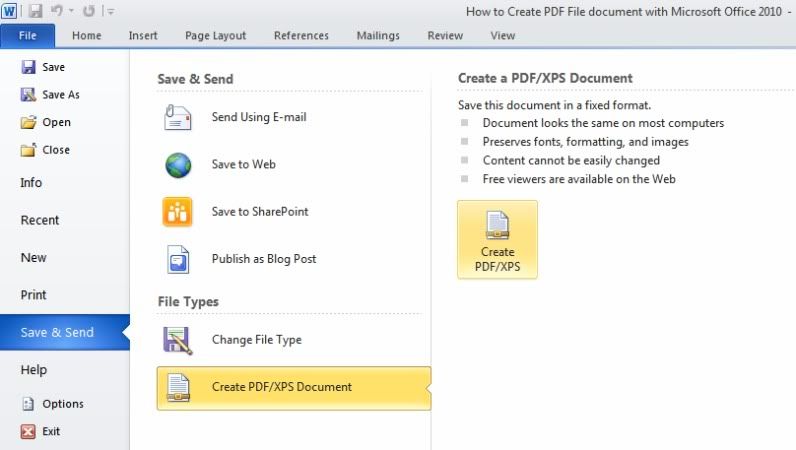
Task: Click Exit to quit Word
Action: 50,431
